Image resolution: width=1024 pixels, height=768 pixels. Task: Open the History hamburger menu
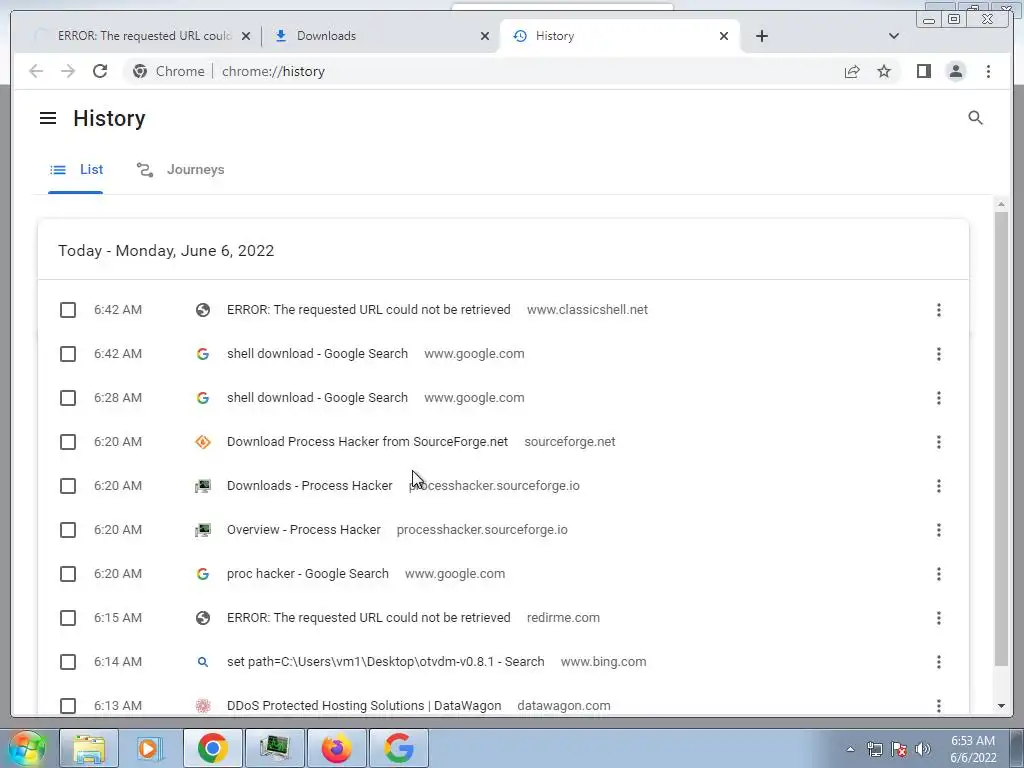click(x=48, y=118)
